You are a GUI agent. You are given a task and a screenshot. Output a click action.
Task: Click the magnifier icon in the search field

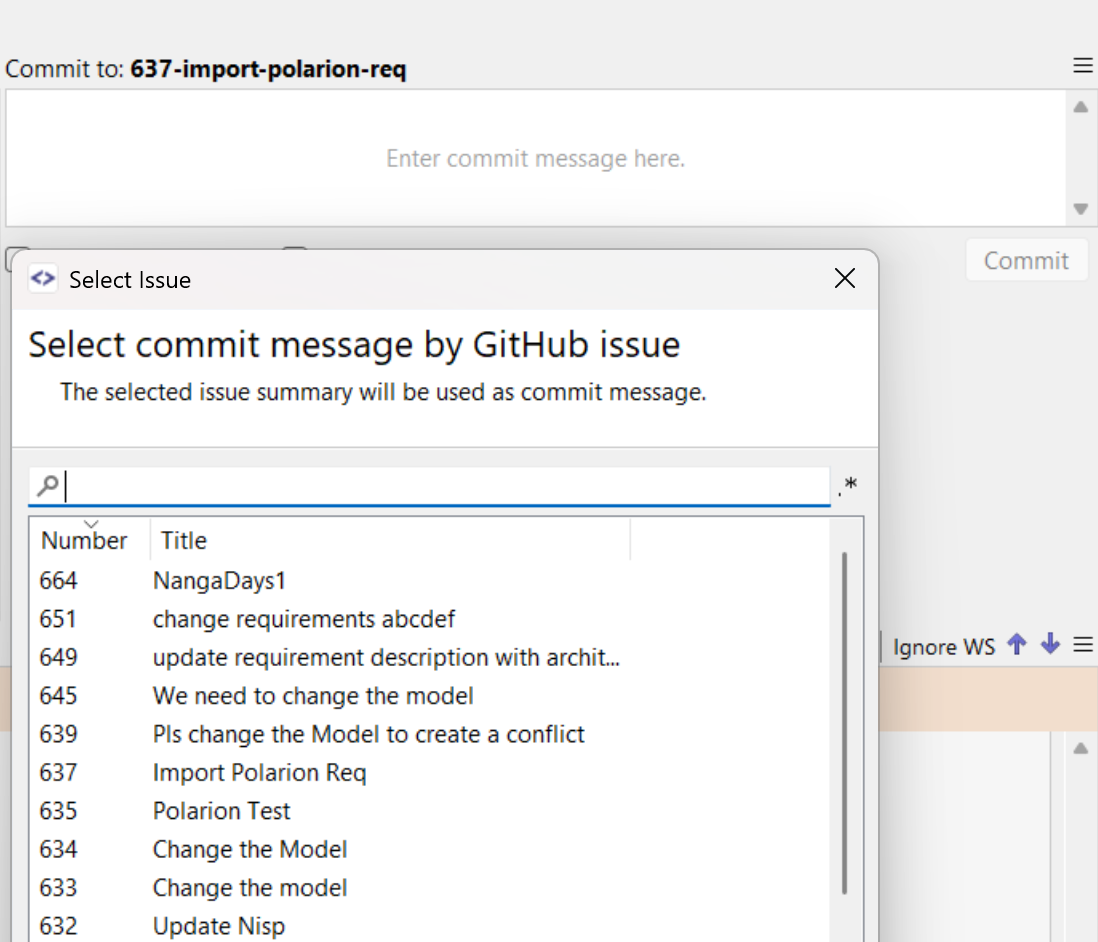pos(46,485)
